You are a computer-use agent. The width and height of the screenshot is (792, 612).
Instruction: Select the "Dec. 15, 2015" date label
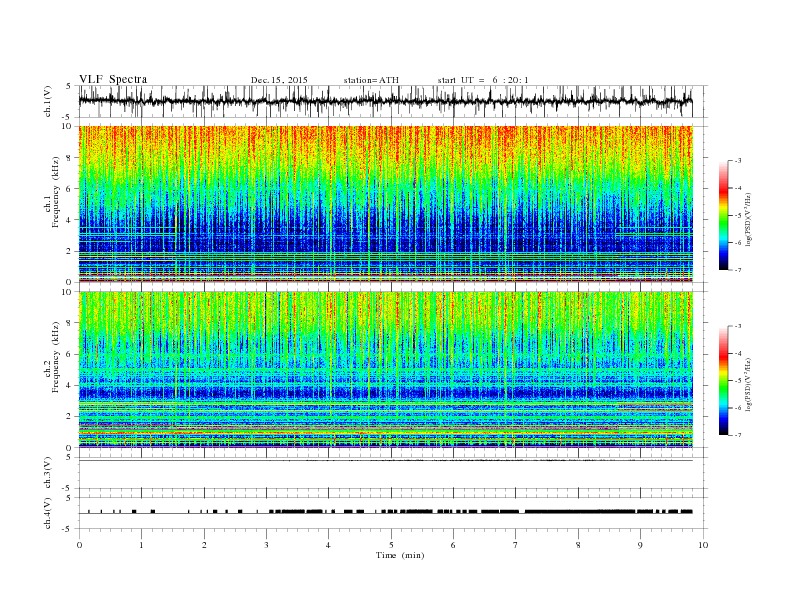pos(279,80)
